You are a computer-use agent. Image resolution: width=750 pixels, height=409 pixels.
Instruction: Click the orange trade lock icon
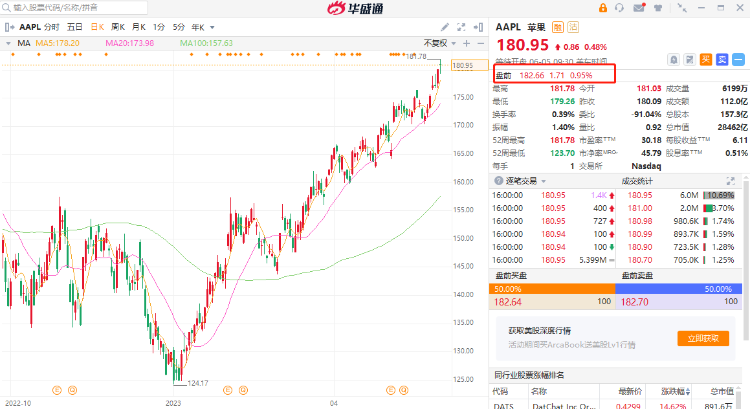pyautogui.click(x=603, y=8)
